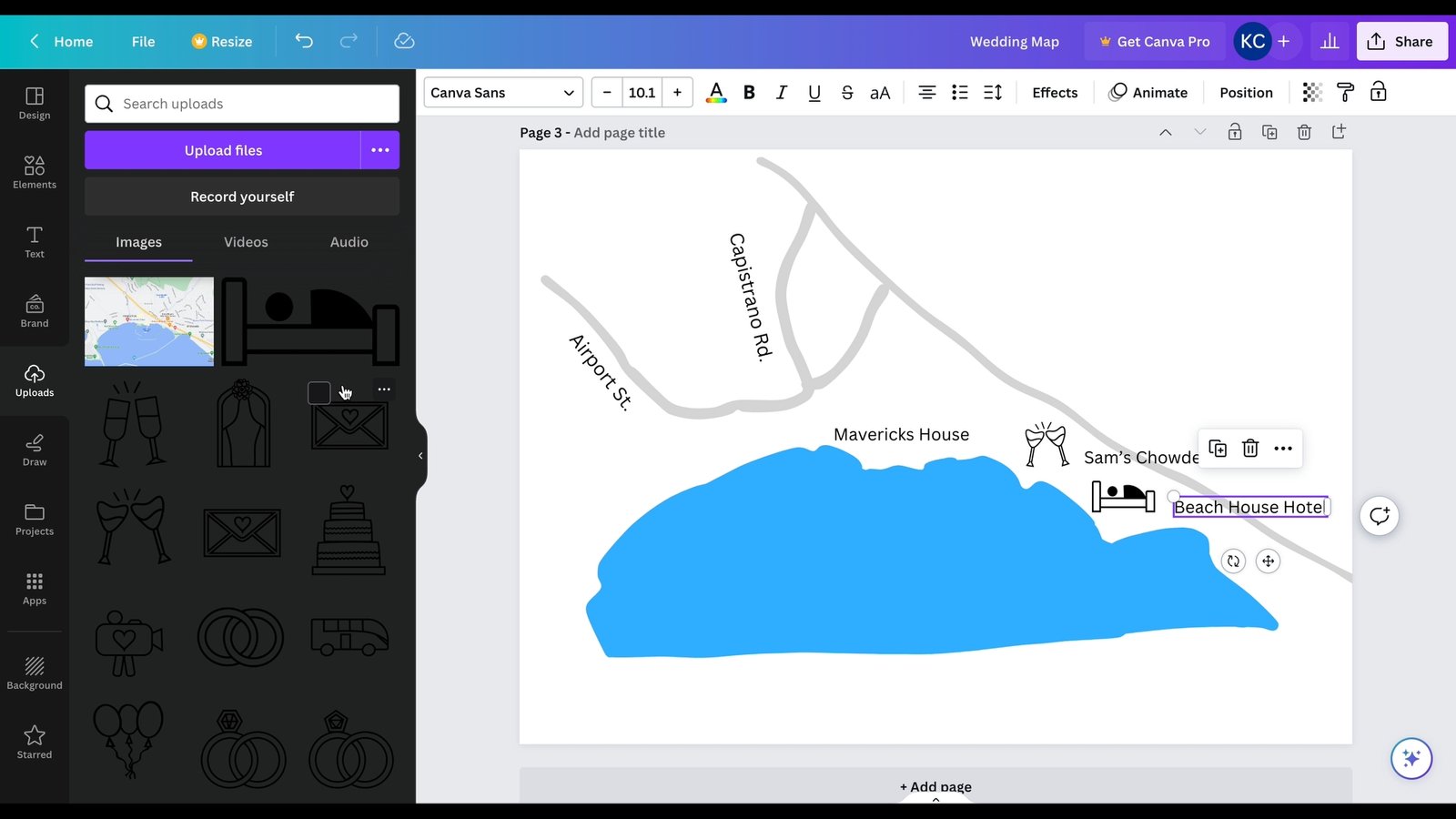Click the Upload files button
Viewport: 1456px width, 819px height.
coord(224,149)
